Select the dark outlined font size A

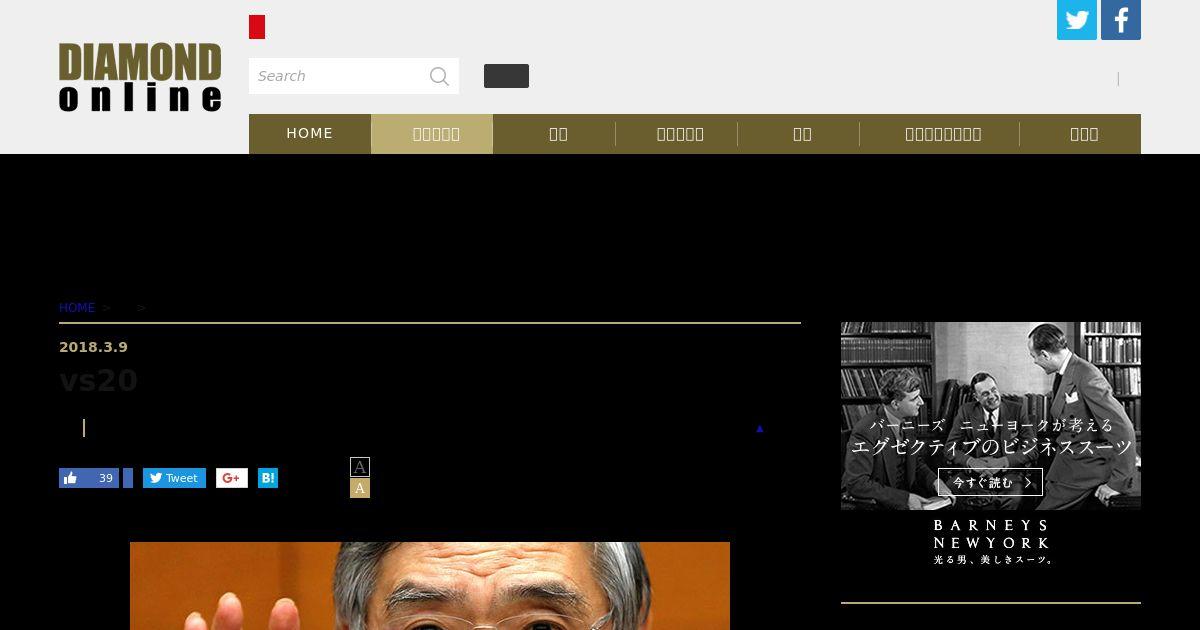point(360,467)
